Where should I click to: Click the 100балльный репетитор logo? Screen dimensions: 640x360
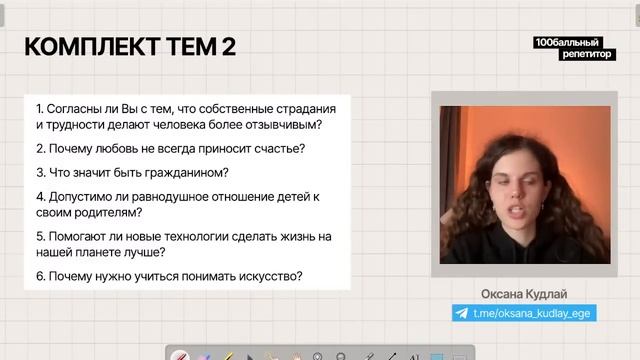pyautogui.click(x=574, y=48)
